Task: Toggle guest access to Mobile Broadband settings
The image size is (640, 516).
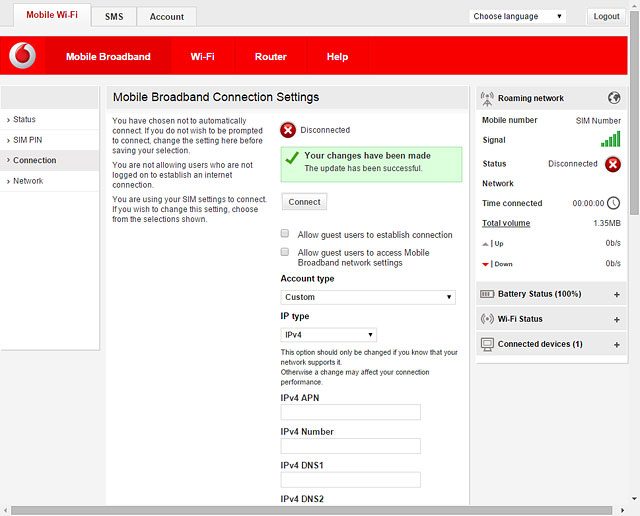Action: (286, 252)
